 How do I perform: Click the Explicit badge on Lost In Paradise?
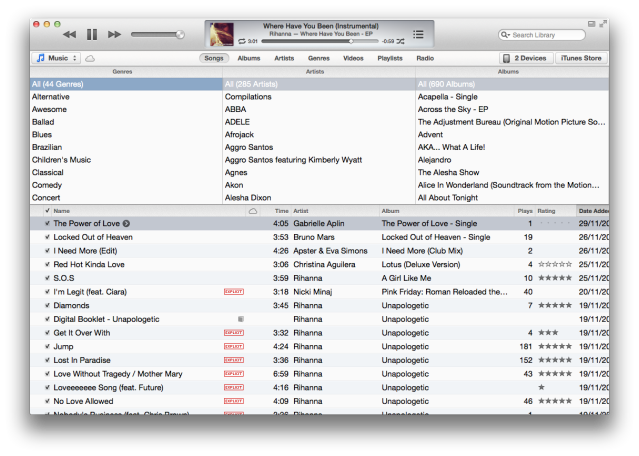click(234, 360)
